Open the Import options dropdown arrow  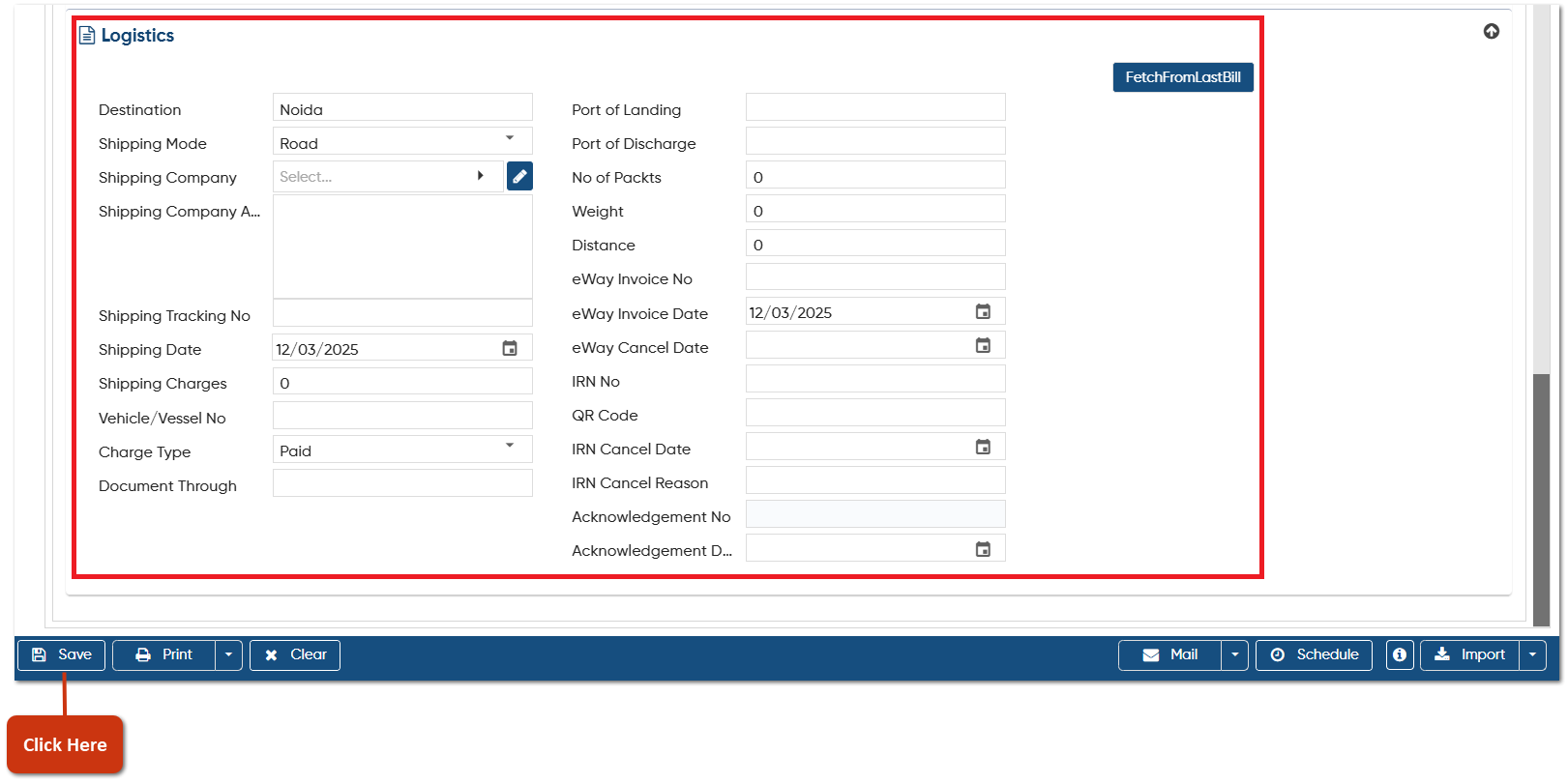(1532, 654)
